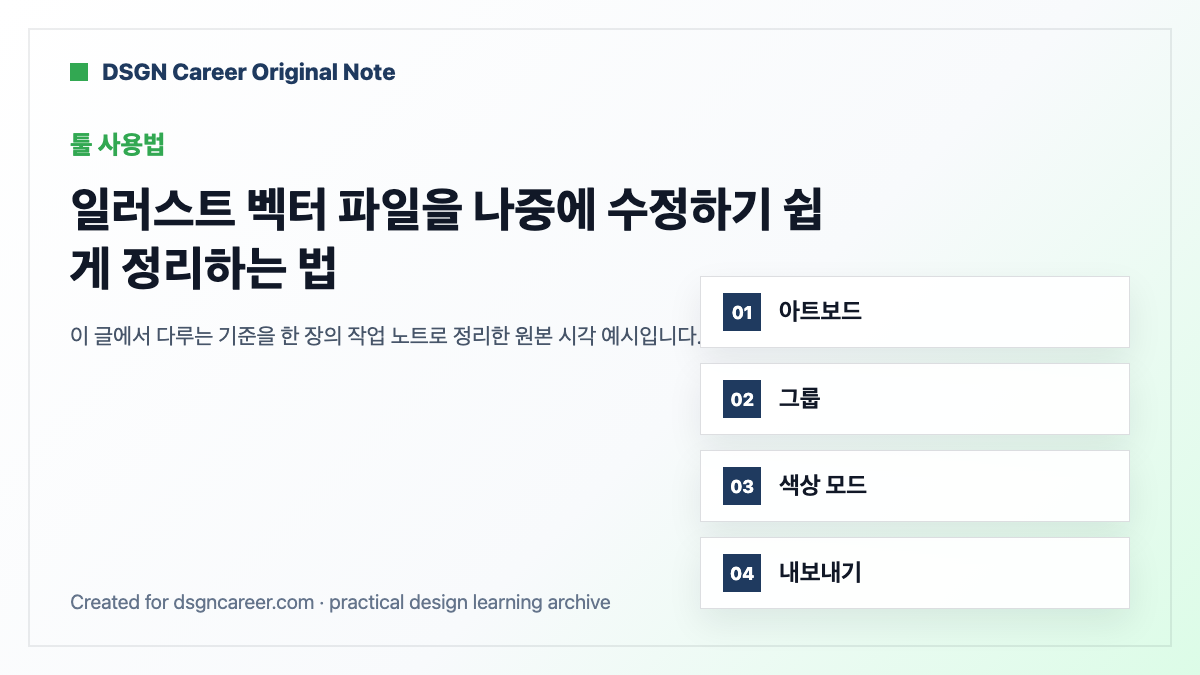Select the '툴 사용법' category label

click(x=117, y=144)
